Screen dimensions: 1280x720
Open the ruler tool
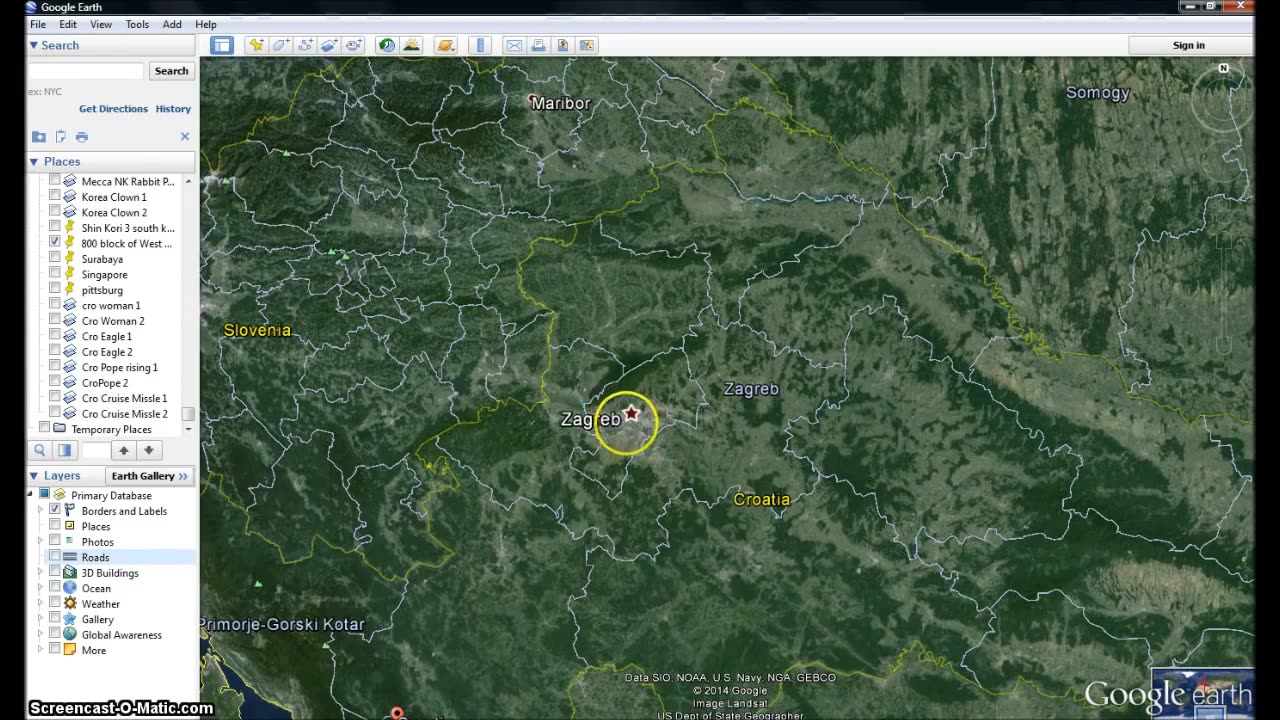[x=481, y=45]
